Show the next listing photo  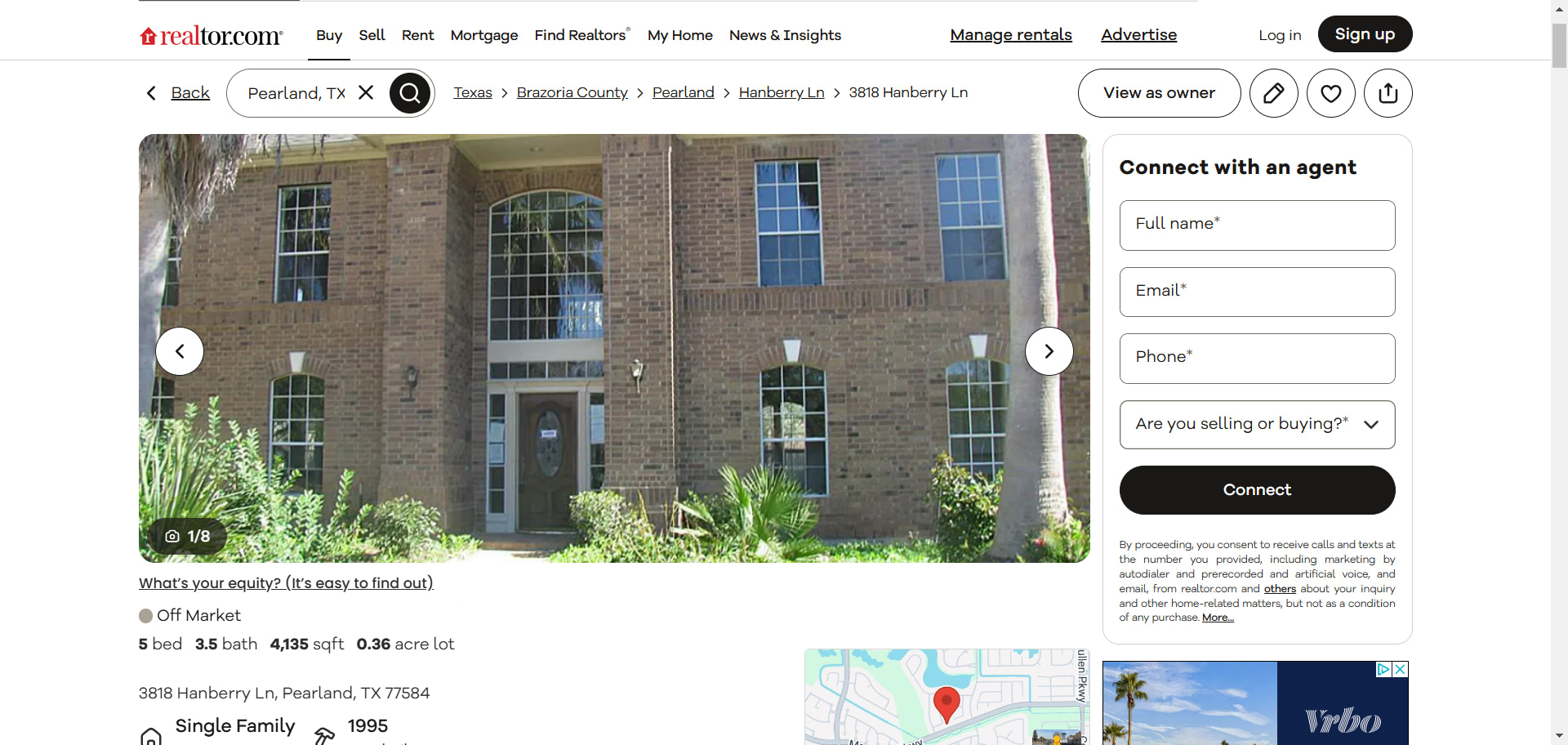pos(1049,351)
